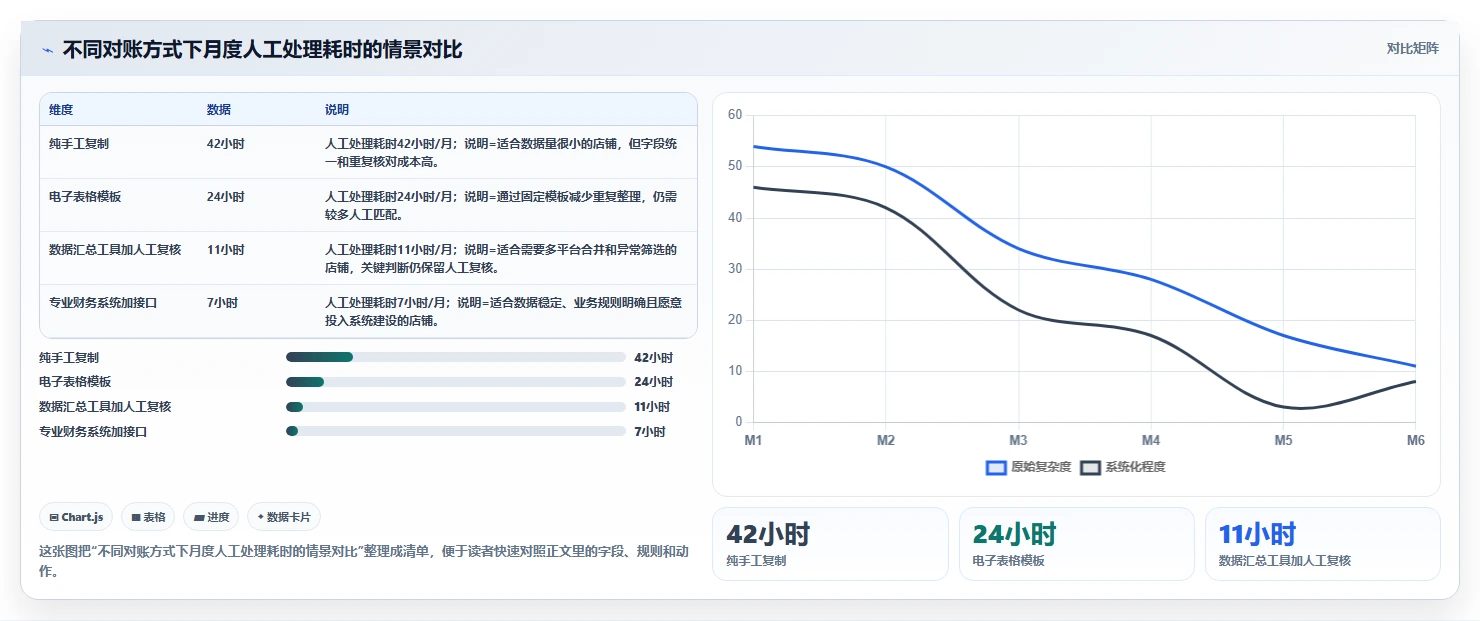Screen dimensions: 1480x621
Task: Select the 数据卡片 tag chip
Action: 284,517
